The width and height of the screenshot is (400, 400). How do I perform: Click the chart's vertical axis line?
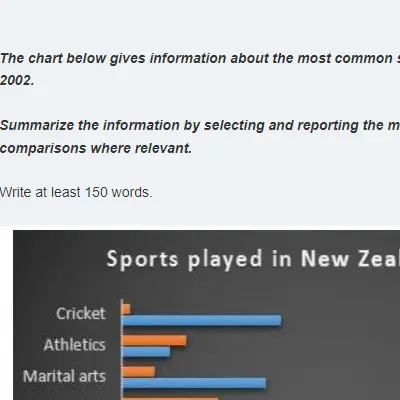tap(122, 349)
